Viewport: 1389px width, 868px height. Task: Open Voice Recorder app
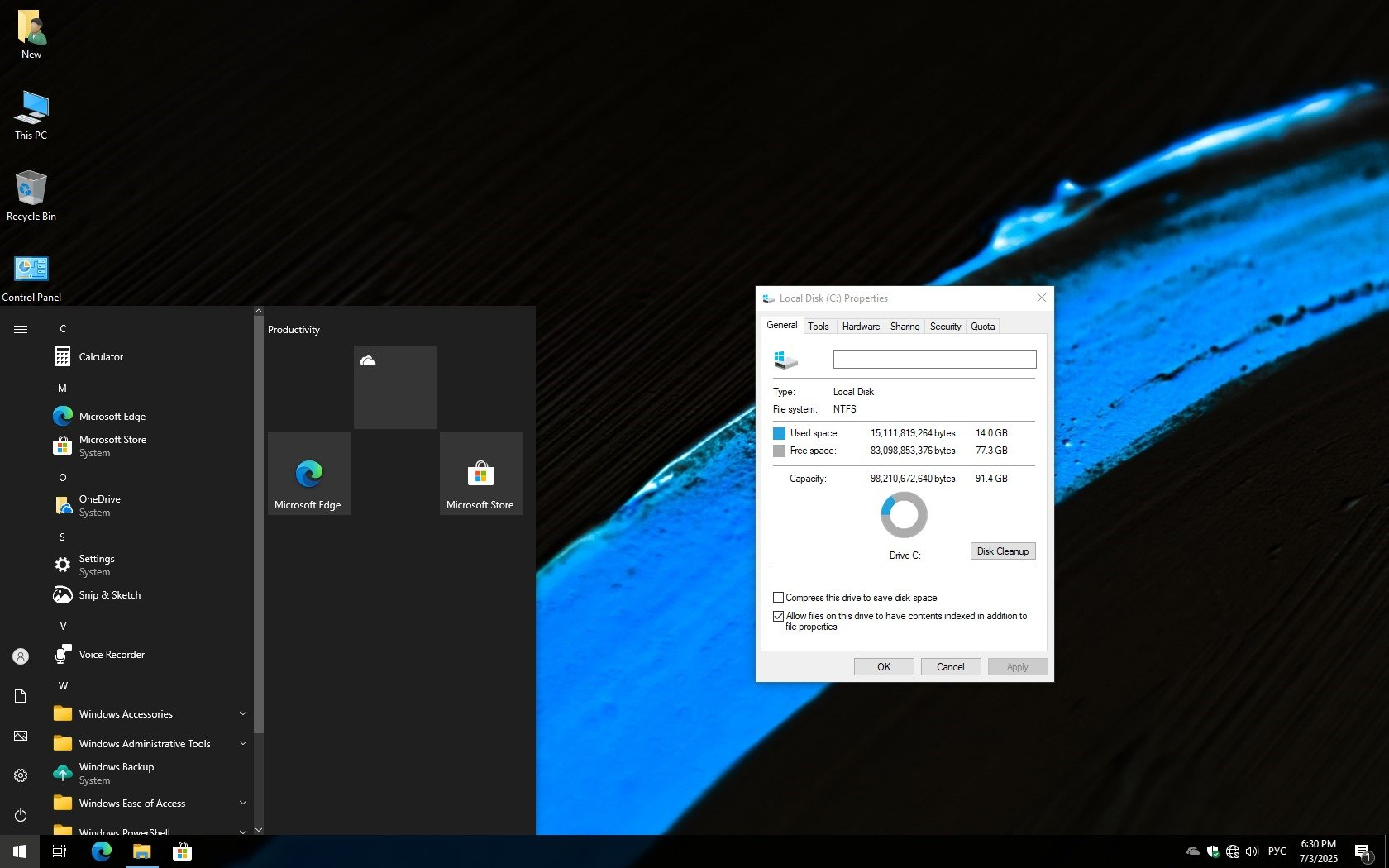[x=111, y=655]
